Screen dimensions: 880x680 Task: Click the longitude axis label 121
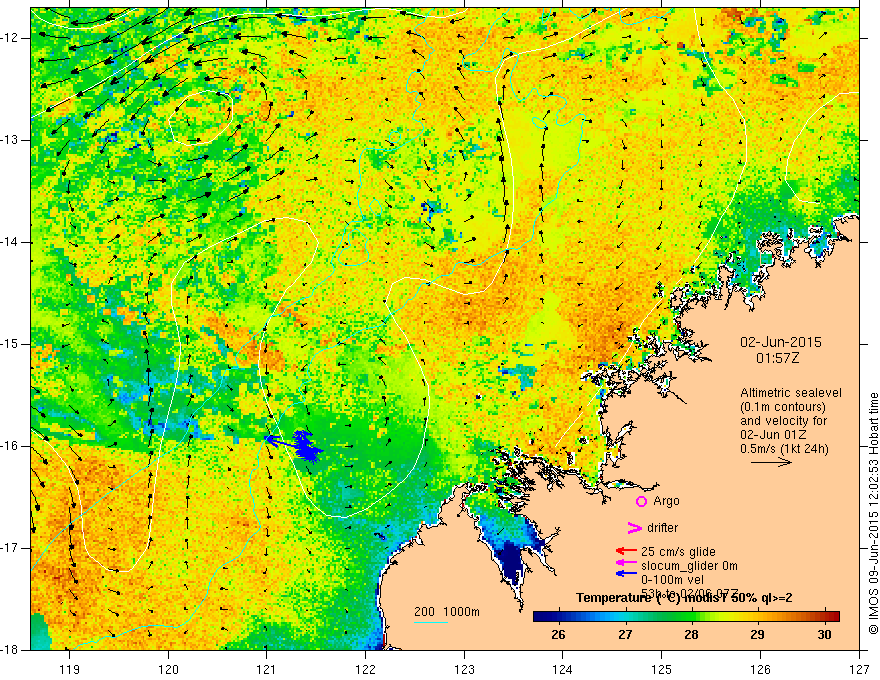[x=267, y=670]
